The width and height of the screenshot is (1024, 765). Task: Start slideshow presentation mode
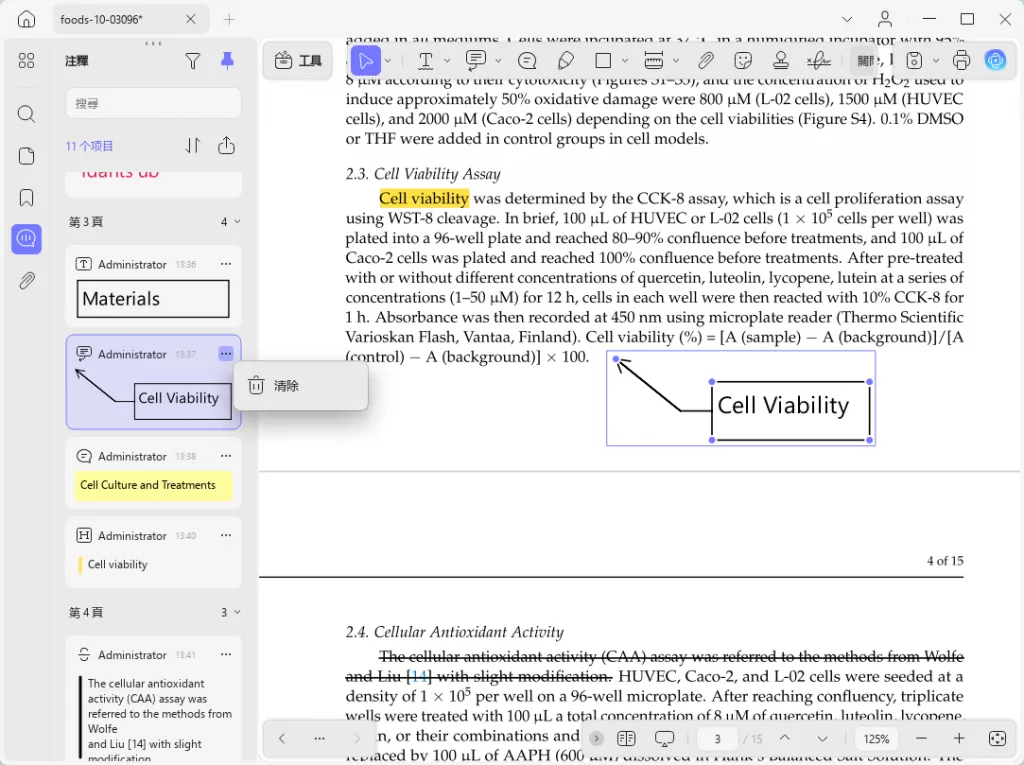click(664, 738)
